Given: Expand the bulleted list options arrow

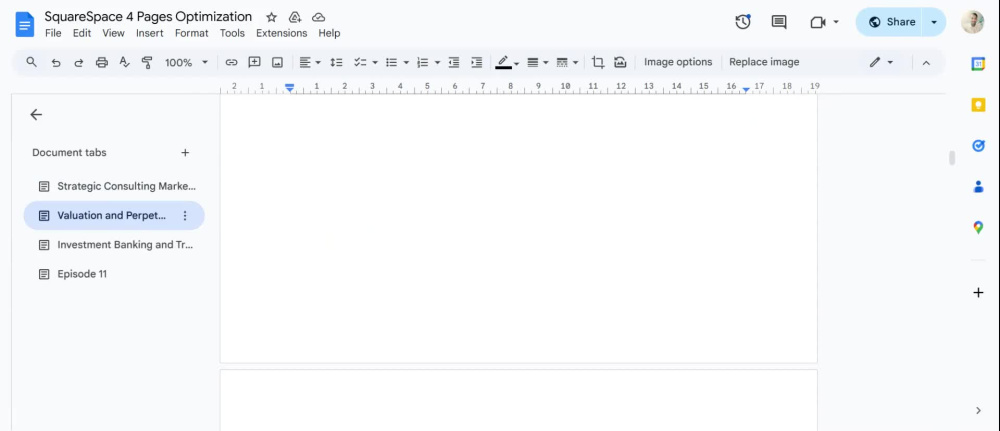Looking at the screenshot, I should coord(406,62).
